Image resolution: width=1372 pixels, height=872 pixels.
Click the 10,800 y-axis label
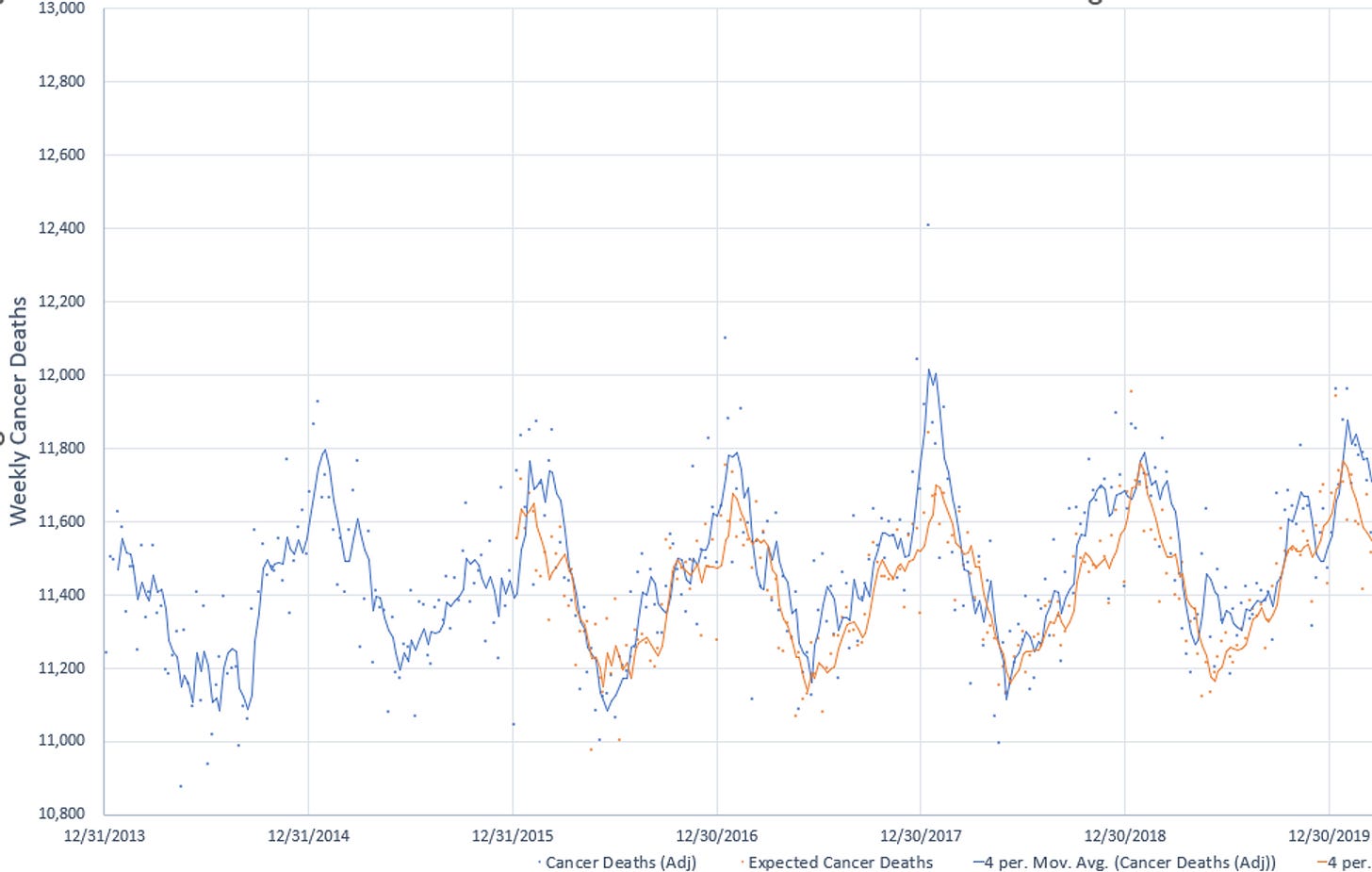coord(61,814)
